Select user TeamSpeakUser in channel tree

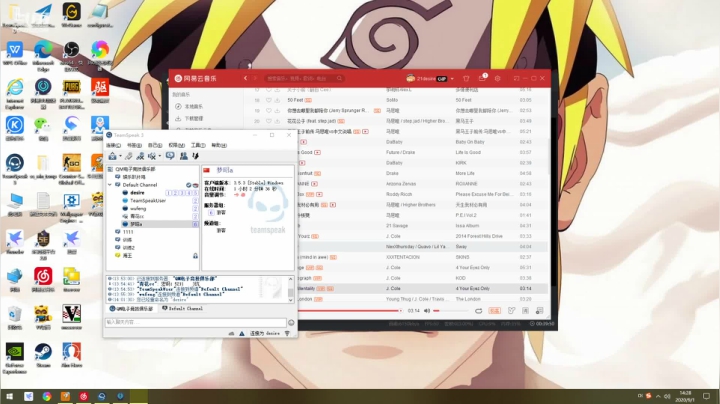click(x=148, y=201)
